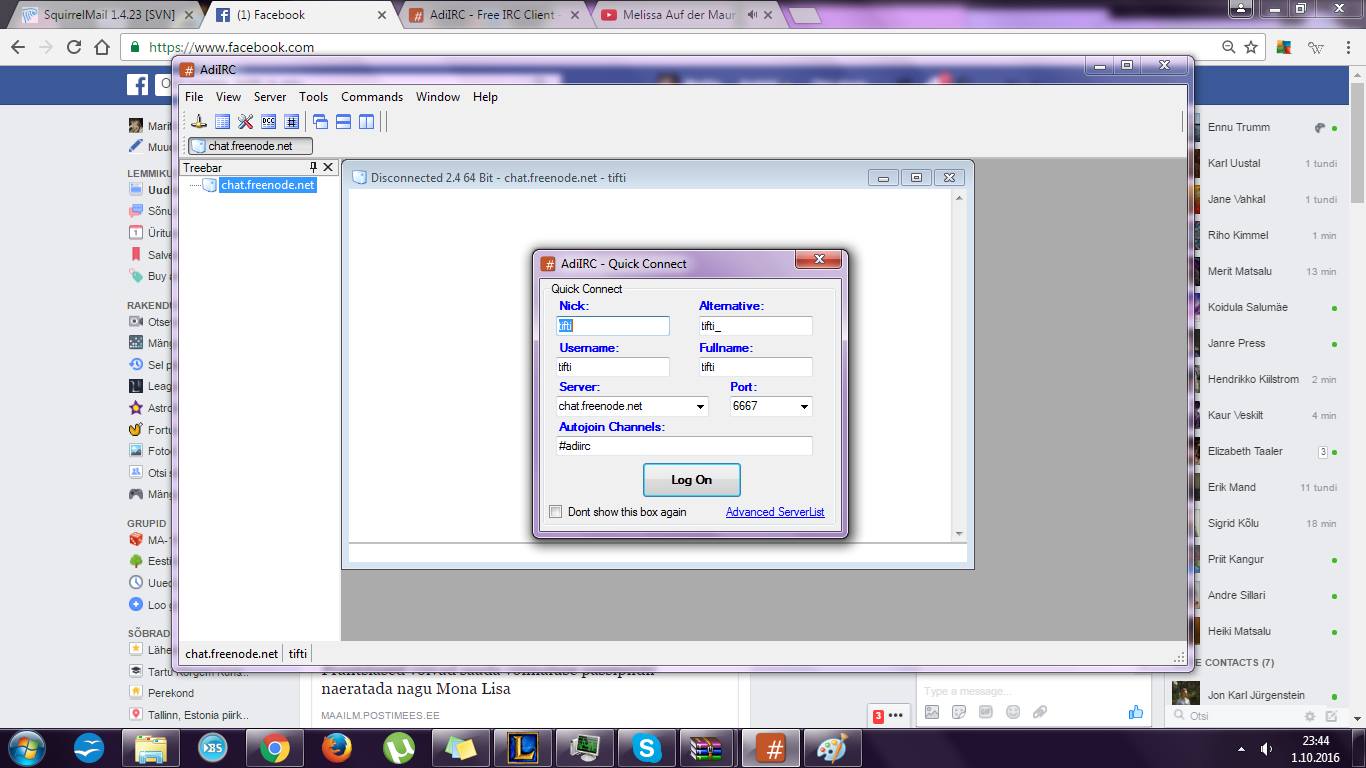The image size is (1366, 768).
Task: Switch to the AdiIRC - Free IRC Client tab
Action: click(495, 15)
